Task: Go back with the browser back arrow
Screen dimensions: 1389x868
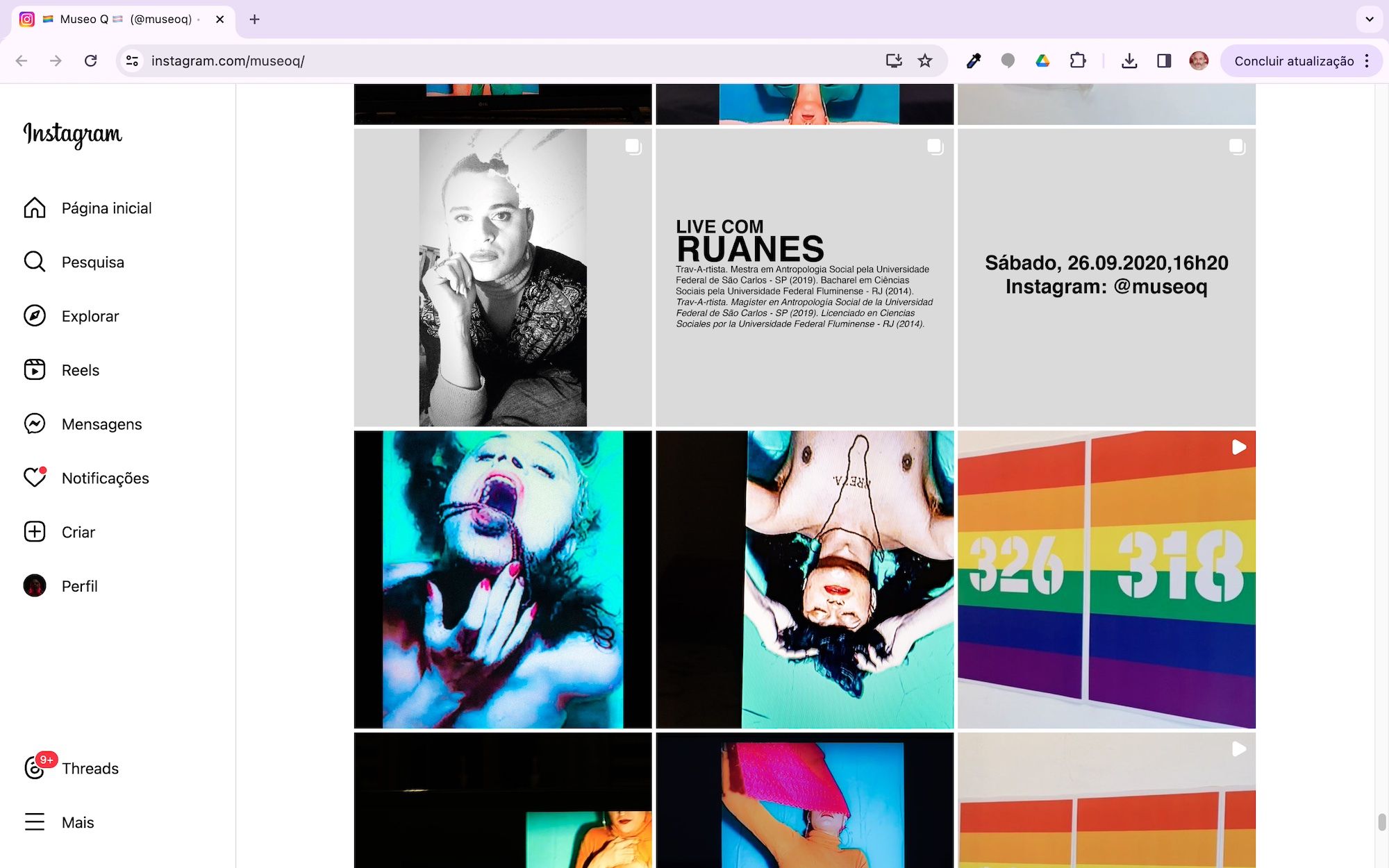Action: coord(22,61)
